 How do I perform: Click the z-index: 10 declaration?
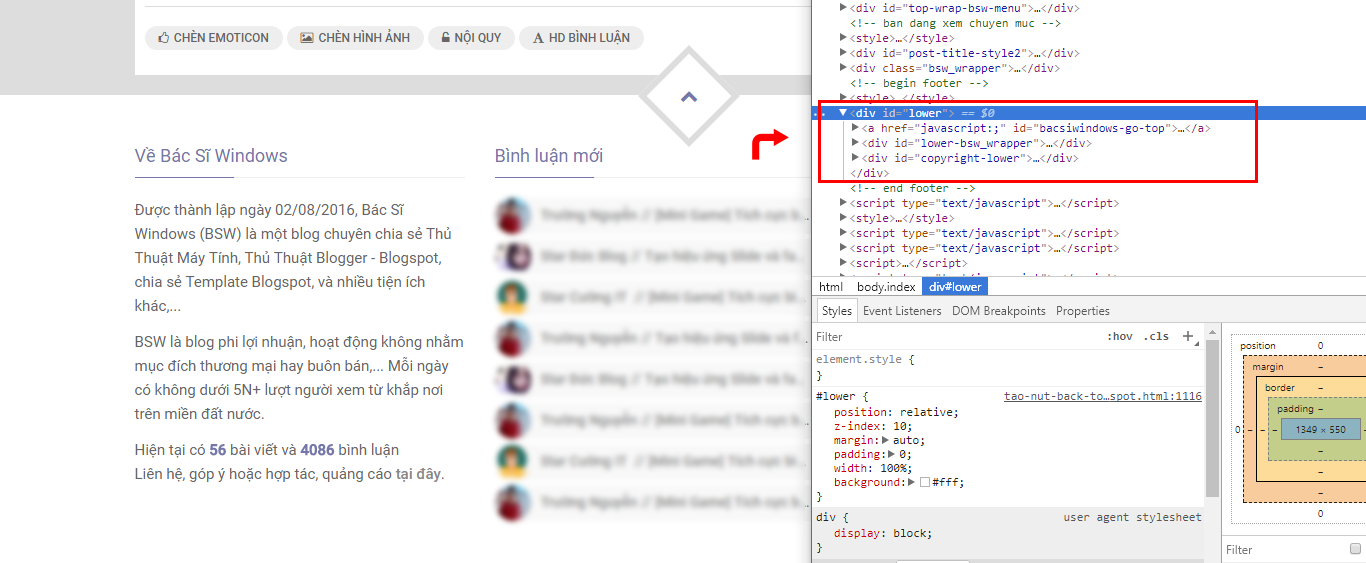coord(872,426)
